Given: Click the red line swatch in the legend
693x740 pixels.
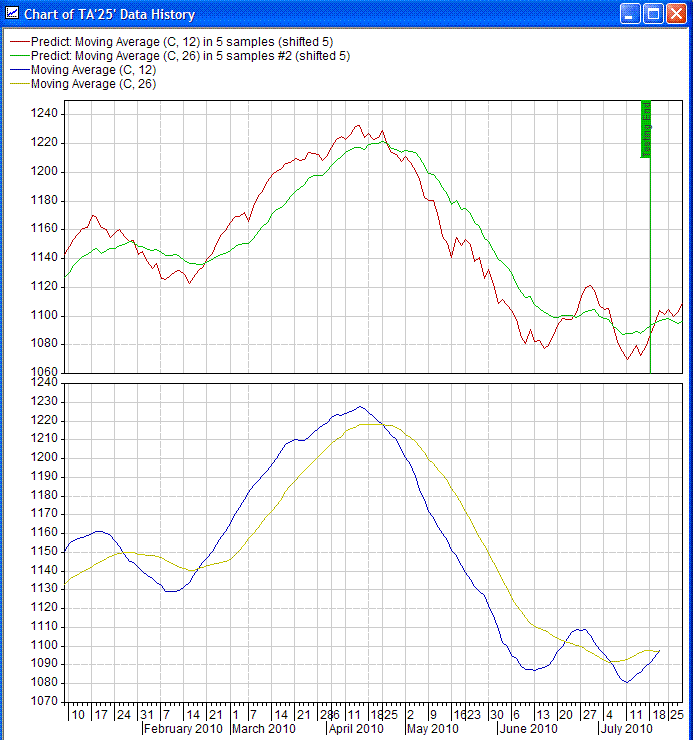Looking at the screenshot, I should pyautogui.click(x=20, y=42).
